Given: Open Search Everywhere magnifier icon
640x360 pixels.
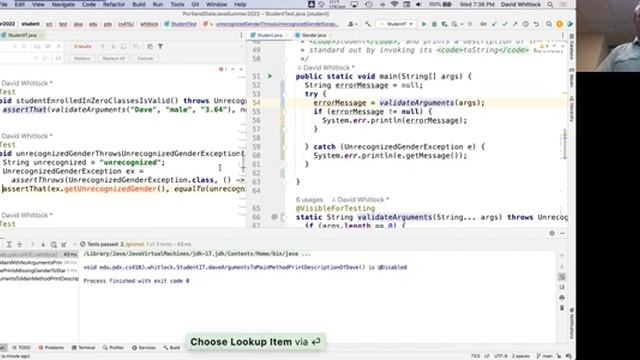Looking at the screenshot, I should (549, 24).
